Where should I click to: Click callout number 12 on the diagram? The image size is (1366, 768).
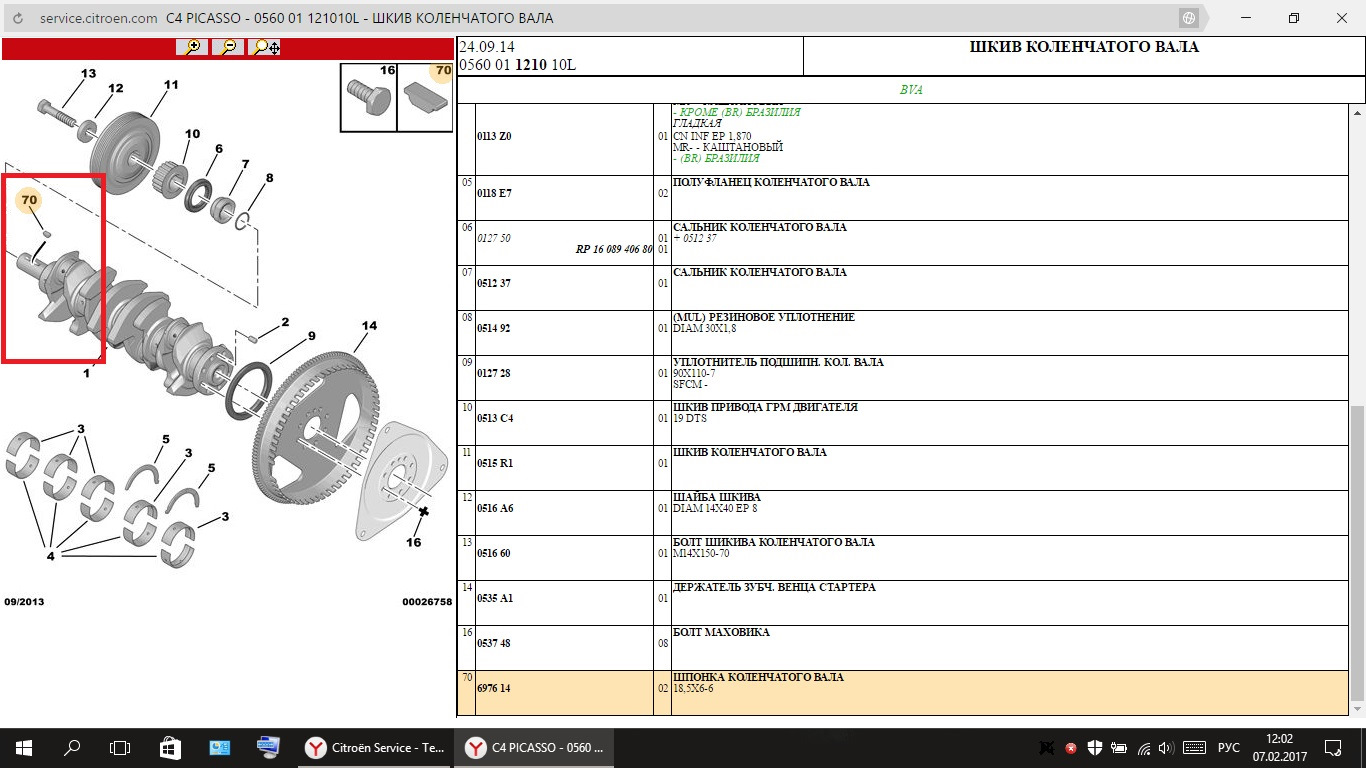(116, 88)
